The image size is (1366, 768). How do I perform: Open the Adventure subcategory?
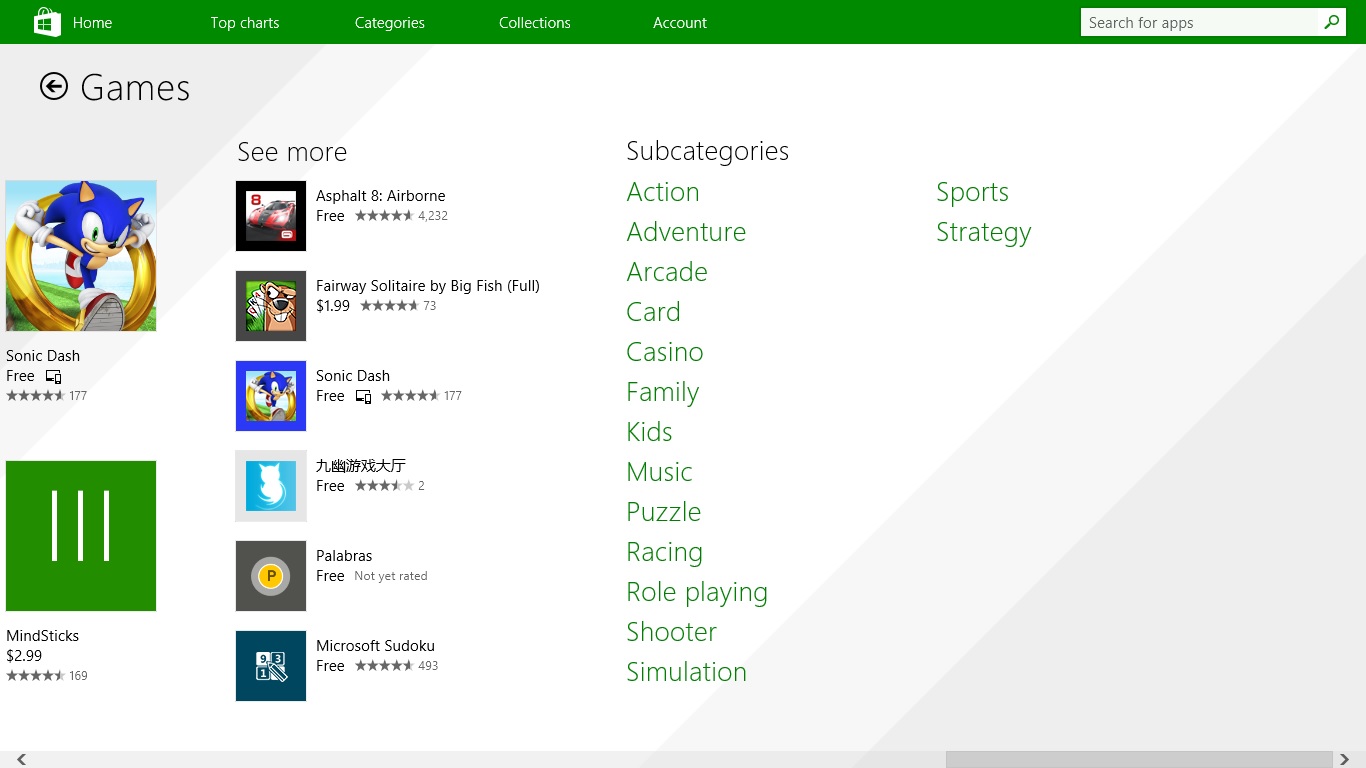[x=686, y=232]
